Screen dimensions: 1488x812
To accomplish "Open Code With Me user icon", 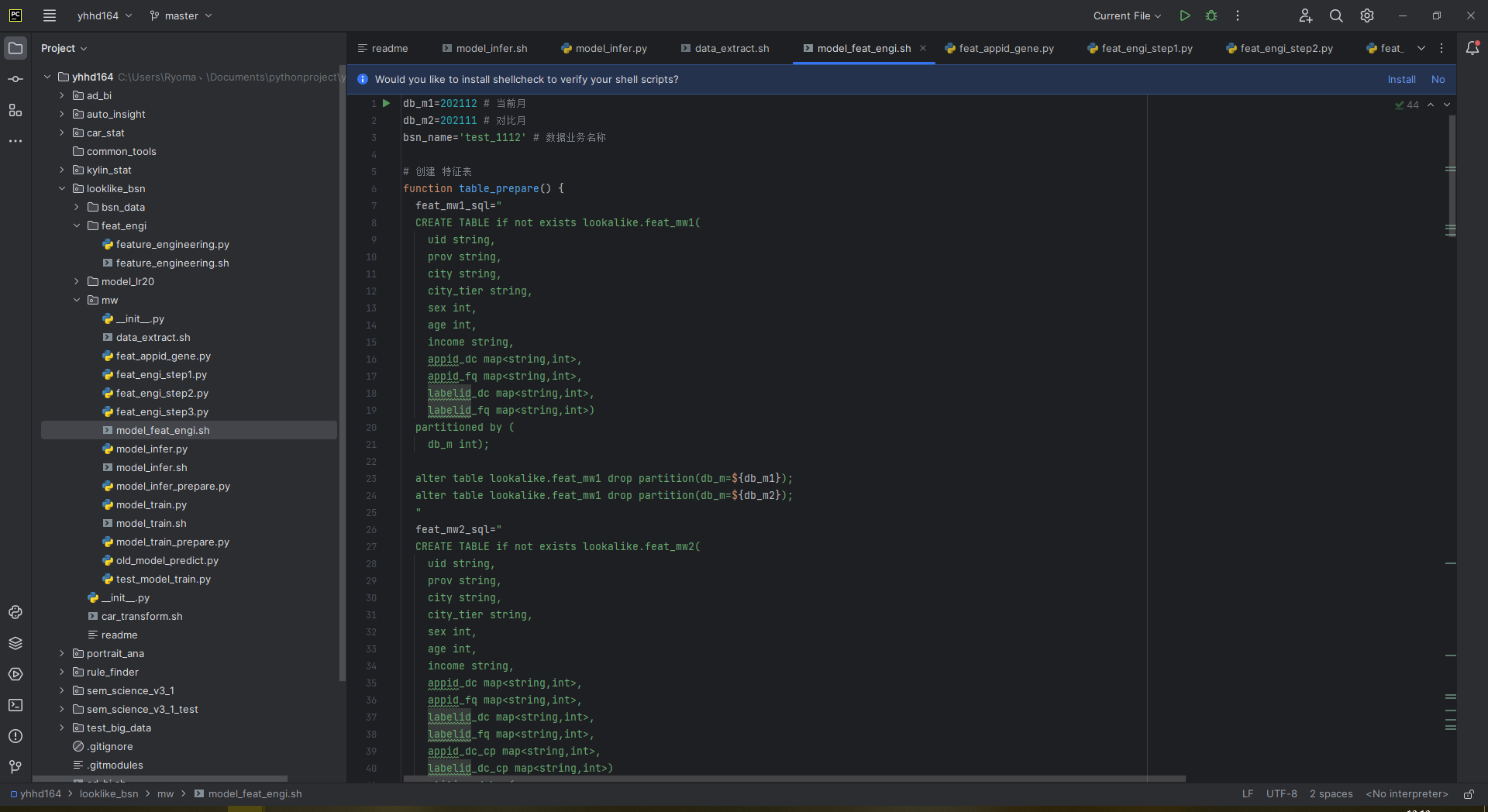I will [x=1306, y=15].
